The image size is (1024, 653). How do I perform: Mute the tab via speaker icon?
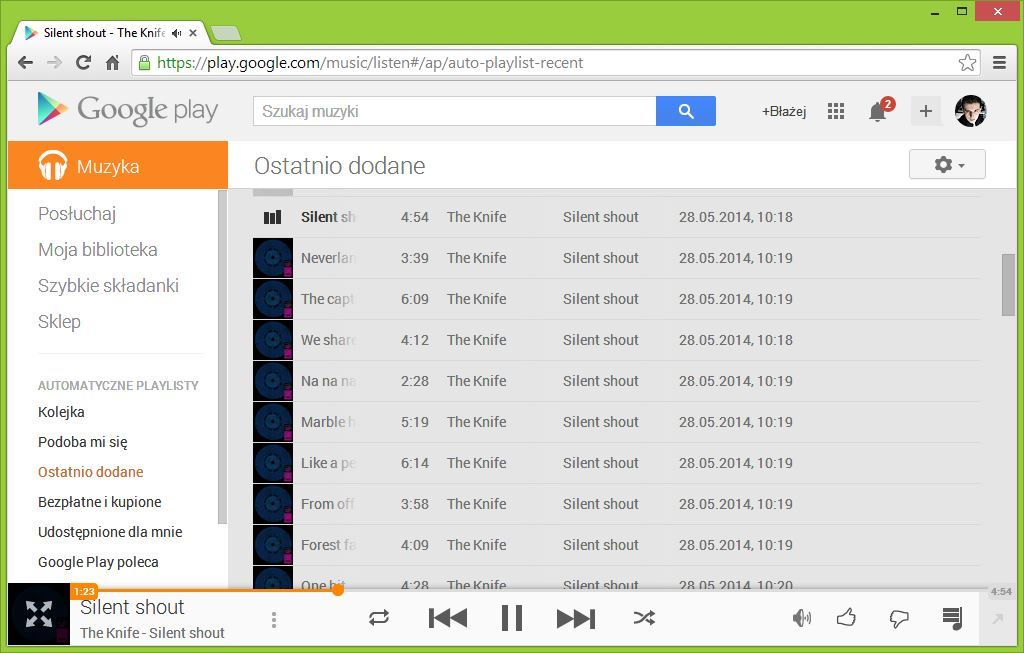point(176,33)
